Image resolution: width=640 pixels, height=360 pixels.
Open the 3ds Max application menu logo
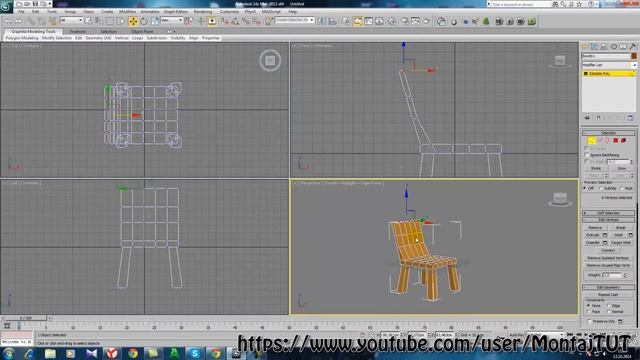click(6, 7)
